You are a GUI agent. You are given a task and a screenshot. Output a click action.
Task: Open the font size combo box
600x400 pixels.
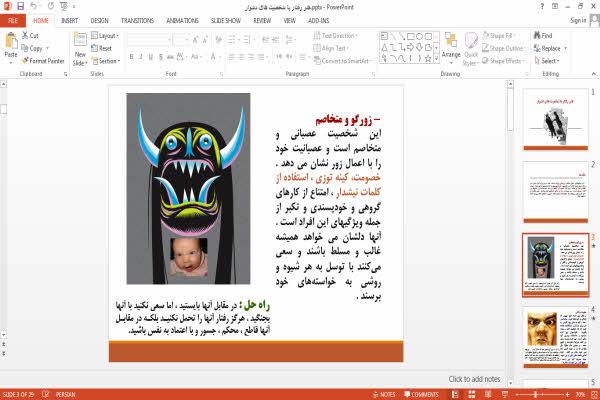coord(181,40)
